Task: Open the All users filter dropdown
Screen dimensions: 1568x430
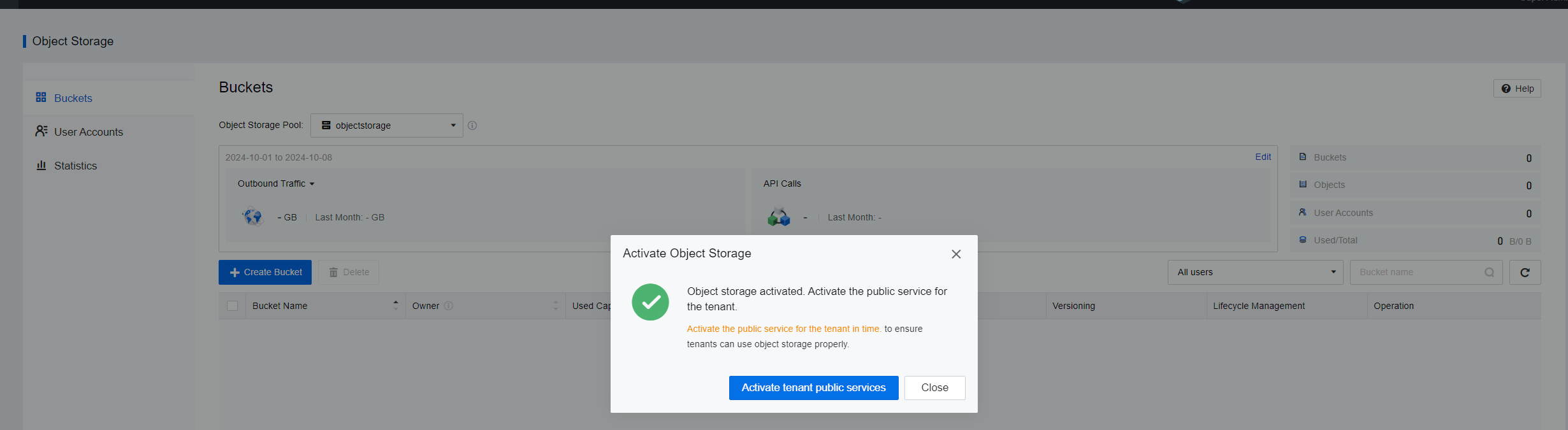Action: pos(1255,272)
